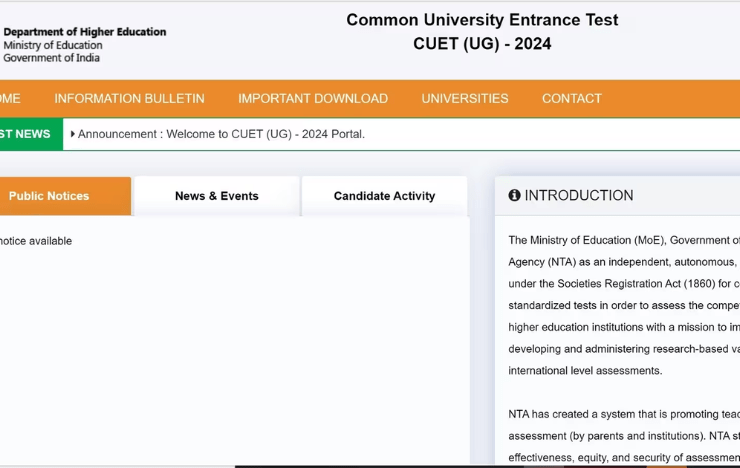
Task: Click the line starting 'The Ministry of Education (MoE)'
Action: (624, 241)
